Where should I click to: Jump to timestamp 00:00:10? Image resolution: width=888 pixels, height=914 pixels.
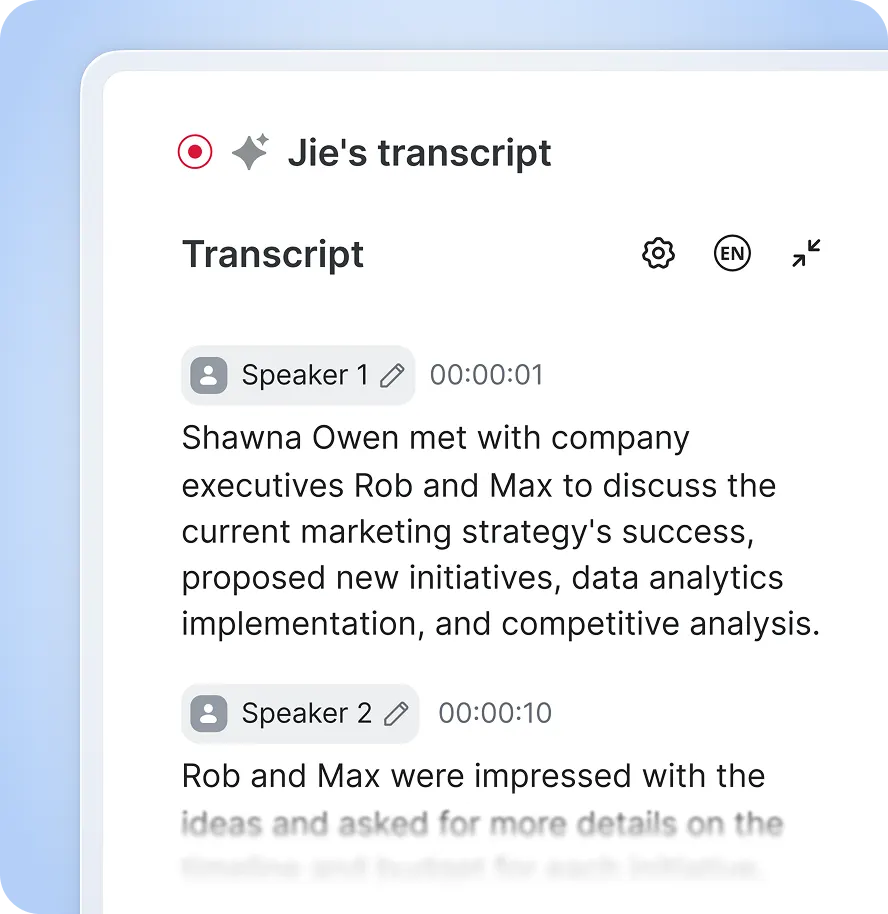click(x=495, y=713)
